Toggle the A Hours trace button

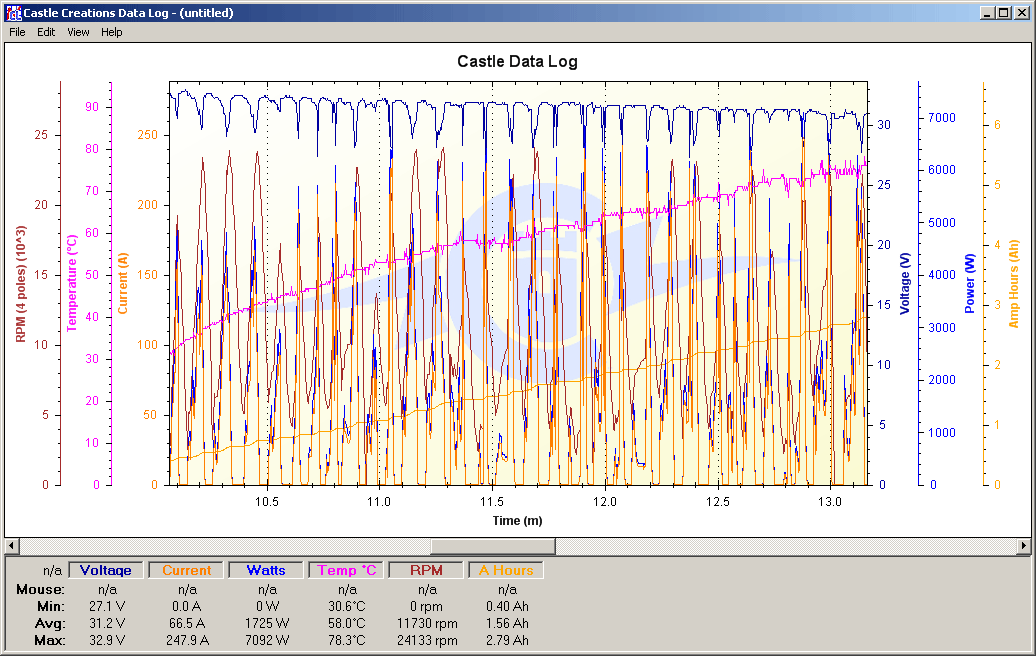coord(506,570)
